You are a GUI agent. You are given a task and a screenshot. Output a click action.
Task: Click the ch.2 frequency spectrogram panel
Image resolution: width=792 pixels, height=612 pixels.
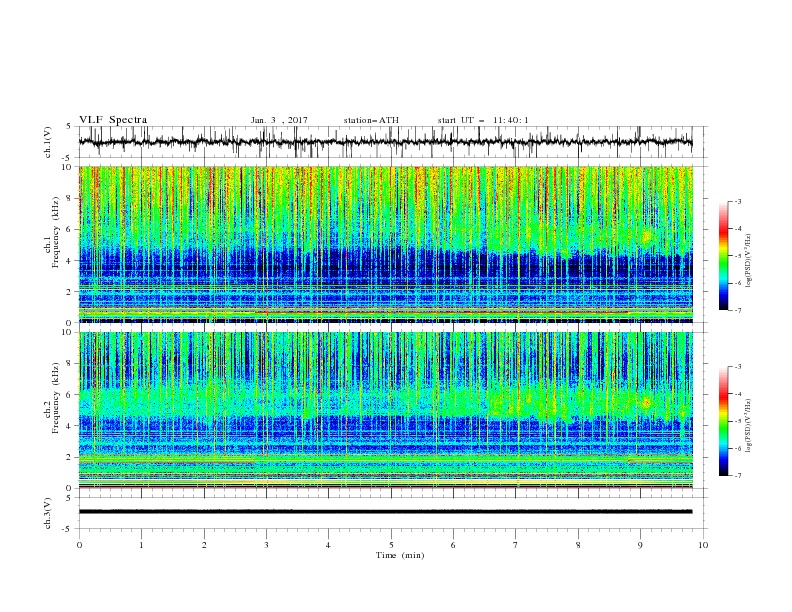(385, 410)
